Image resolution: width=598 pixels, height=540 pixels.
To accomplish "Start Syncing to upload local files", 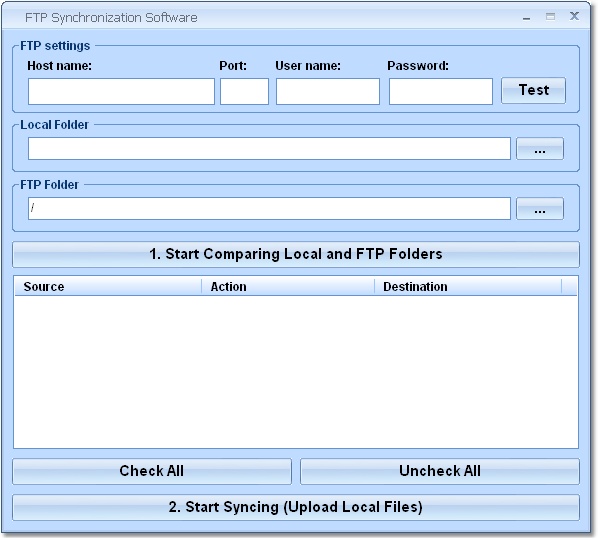I will (296, 508).
